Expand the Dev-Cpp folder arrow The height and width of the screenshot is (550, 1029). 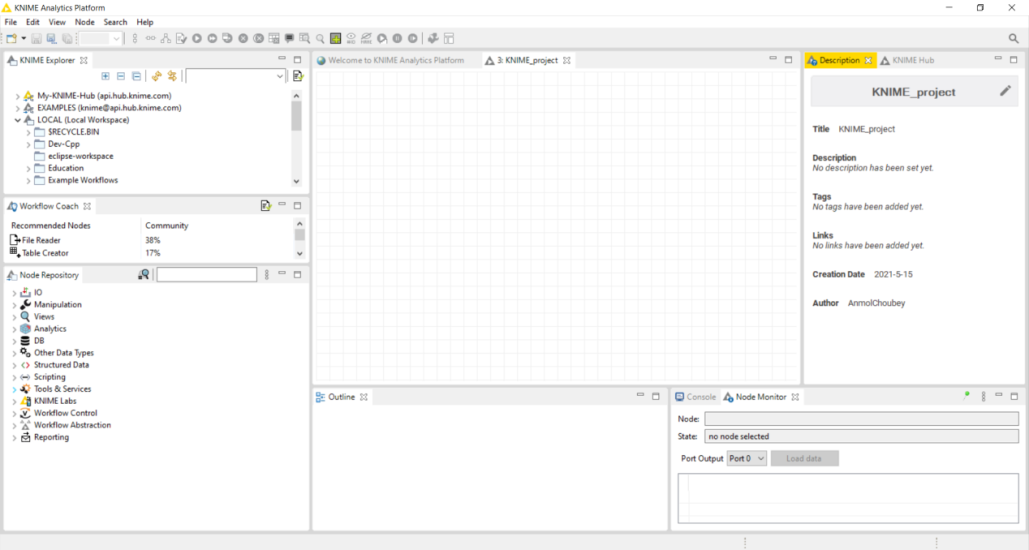28,144
